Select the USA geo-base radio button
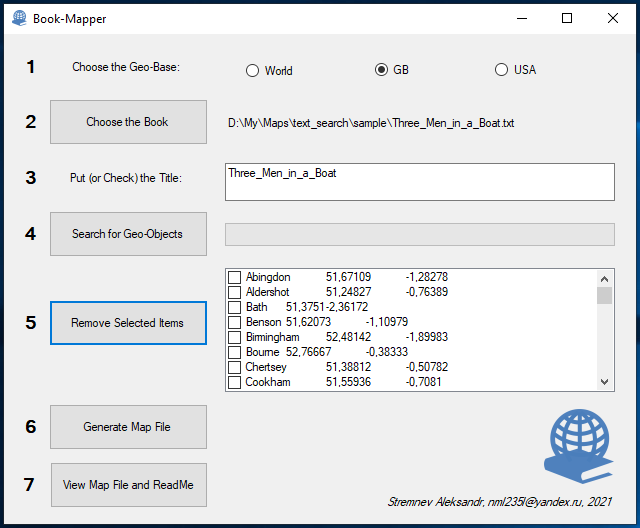Image resolution: width=640 pixels, height=528 pixels. click(501, 70)
